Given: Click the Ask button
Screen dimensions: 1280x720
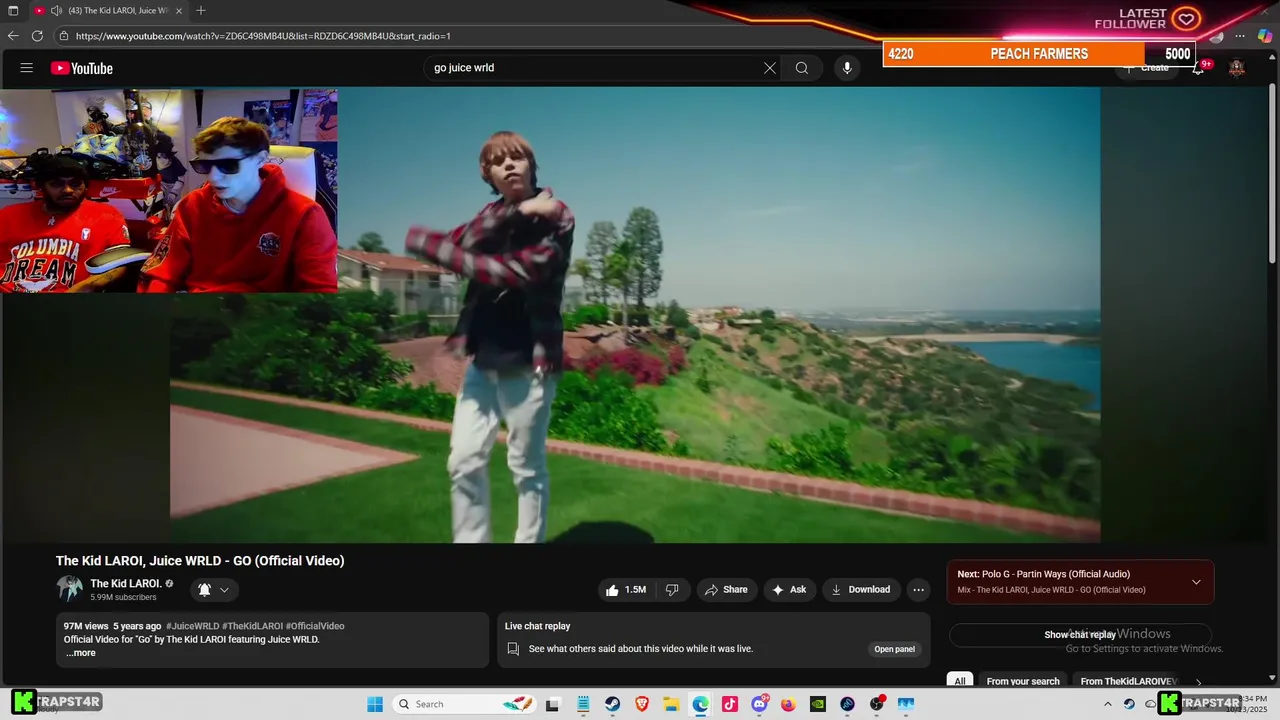Looking at the screenshot, I should [789, 590].
